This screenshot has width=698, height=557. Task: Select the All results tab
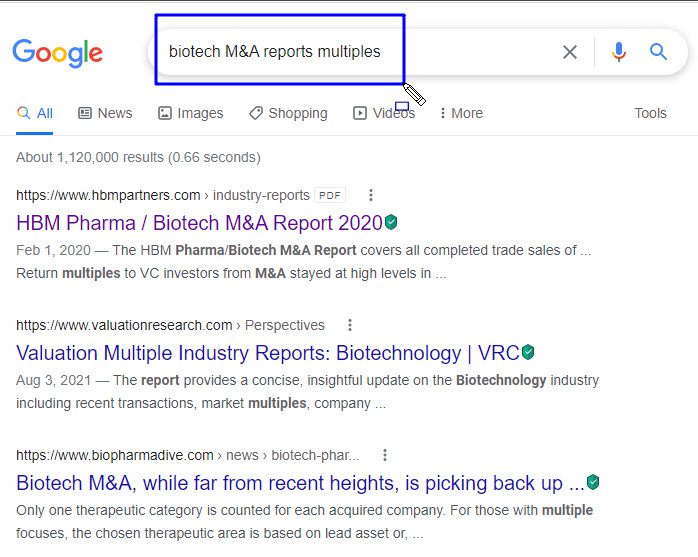click(x=35, y=113)
